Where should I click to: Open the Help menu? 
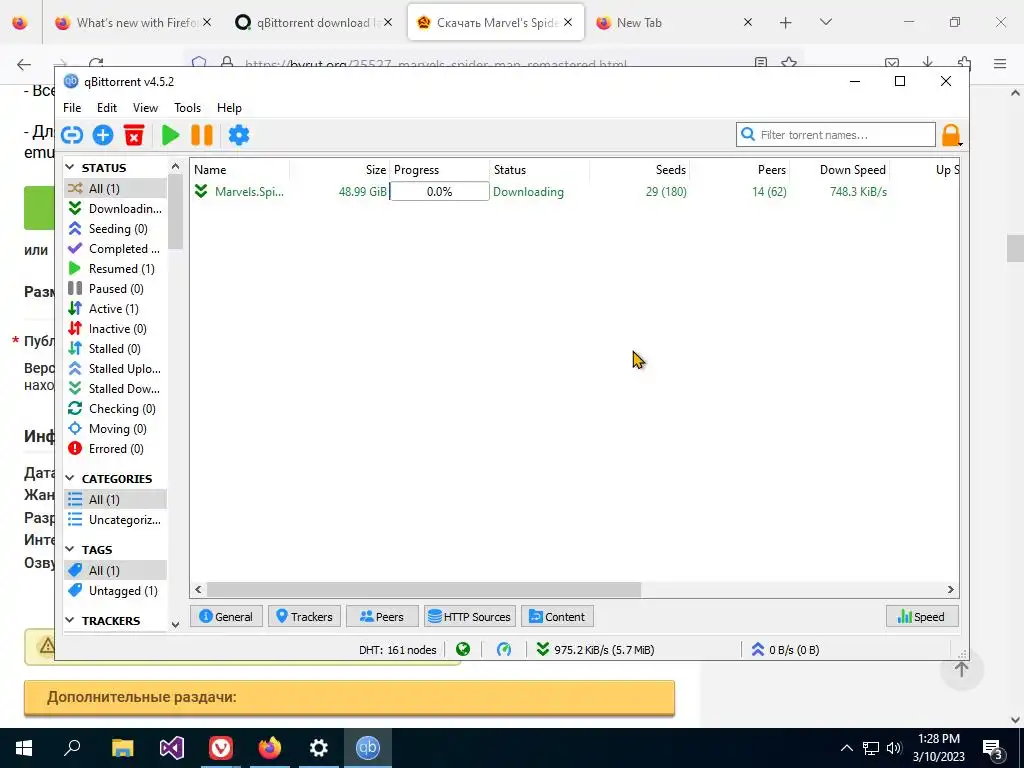[229, 108]
